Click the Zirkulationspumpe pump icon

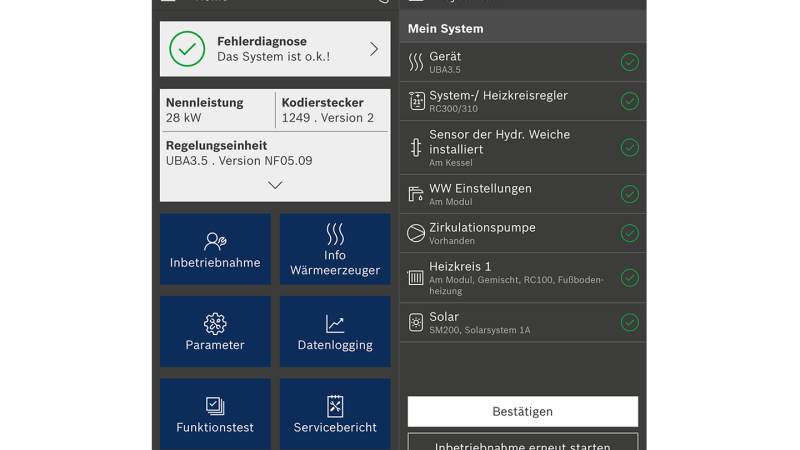point(416,233)
